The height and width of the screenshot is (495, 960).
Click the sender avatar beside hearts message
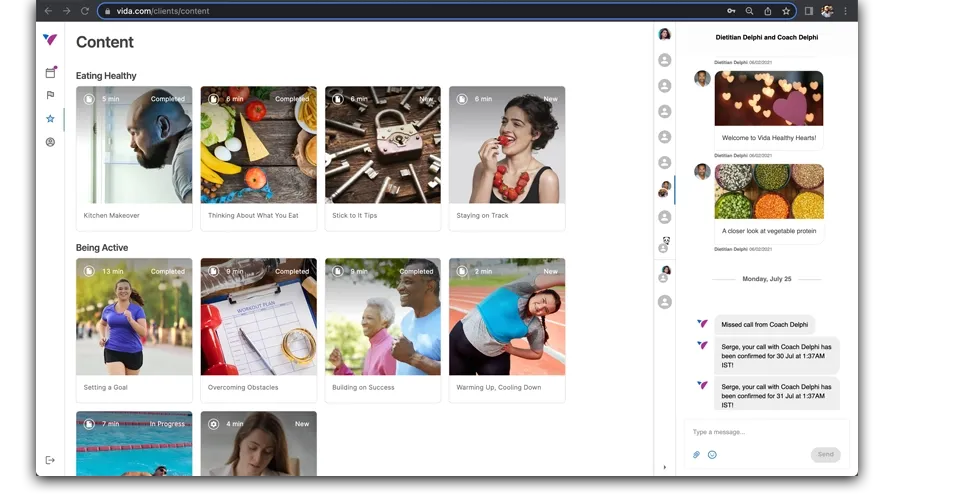(x=702, y=78)
